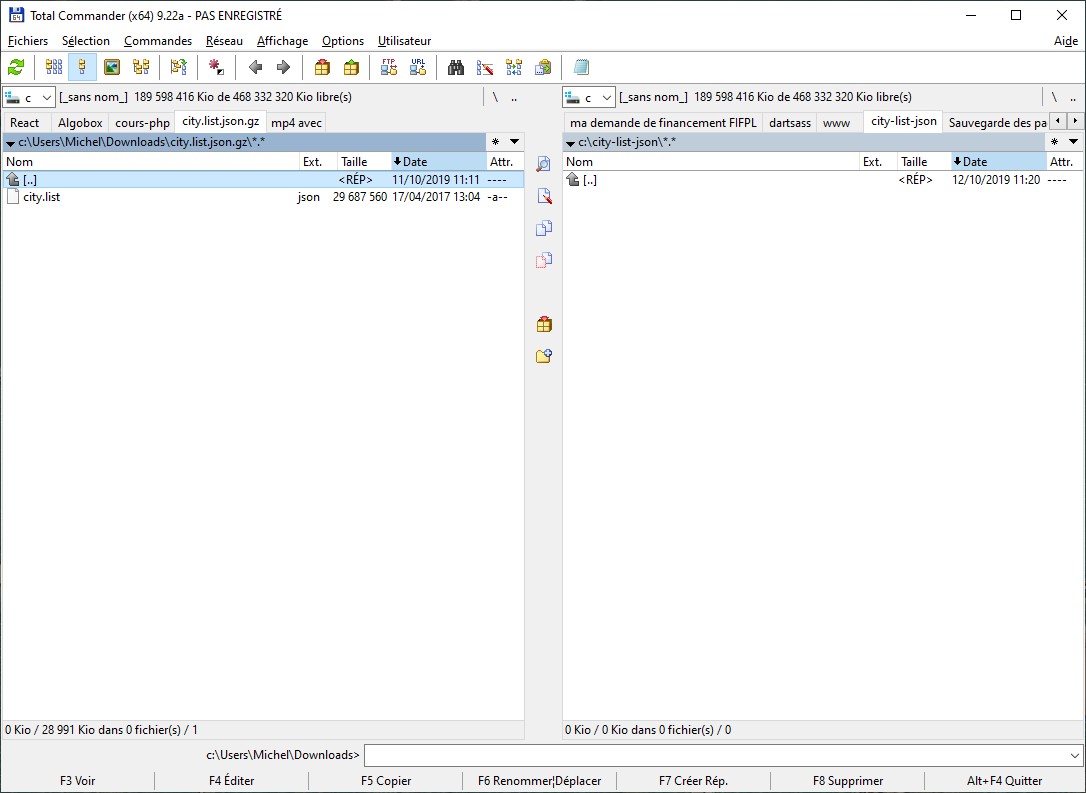The image size is (1086, 793).
Task: Open the left panel drive dropdown
Action: point(29,97)
